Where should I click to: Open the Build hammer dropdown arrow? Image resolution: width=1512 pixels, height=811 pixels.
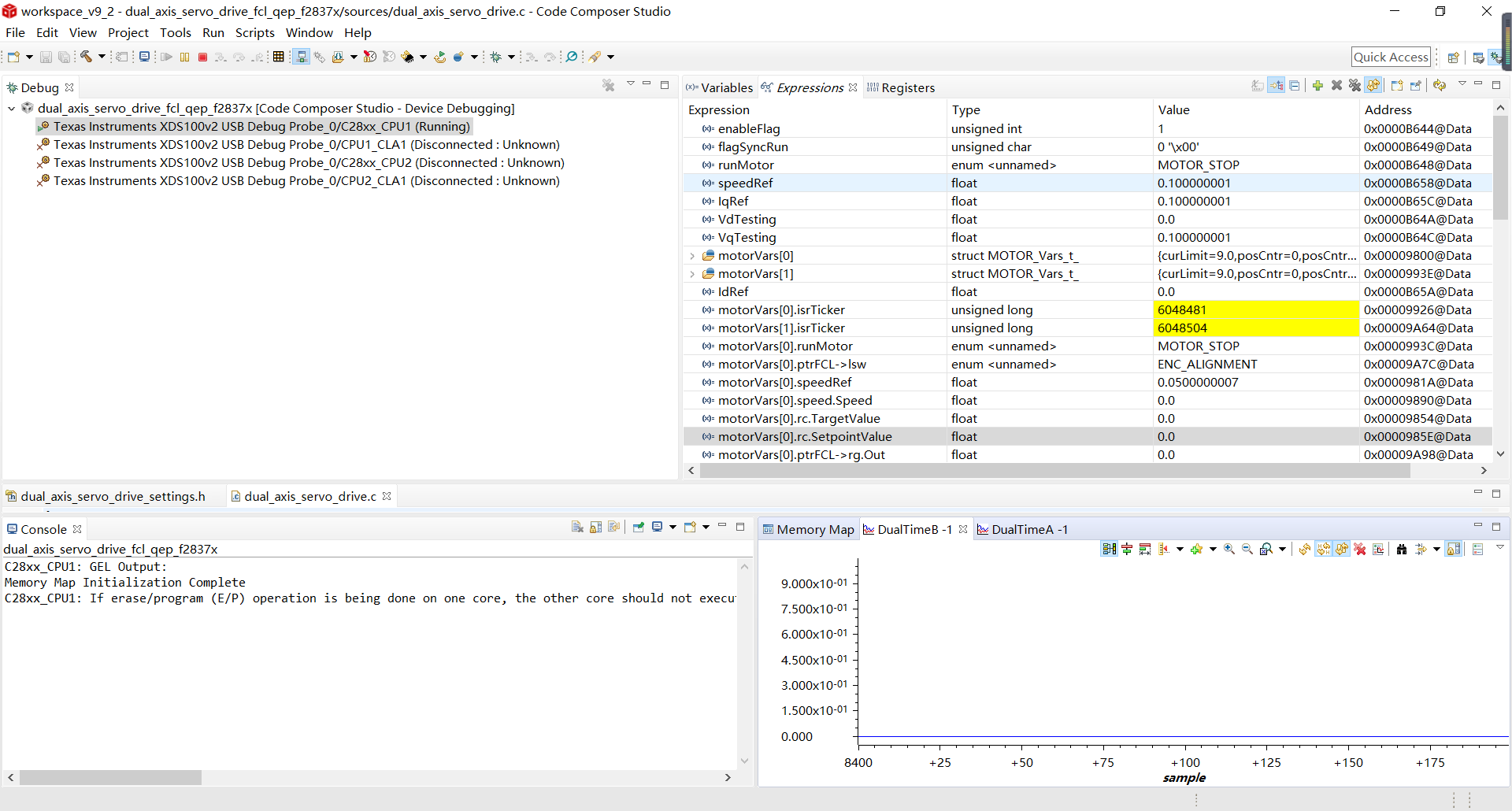102,57
